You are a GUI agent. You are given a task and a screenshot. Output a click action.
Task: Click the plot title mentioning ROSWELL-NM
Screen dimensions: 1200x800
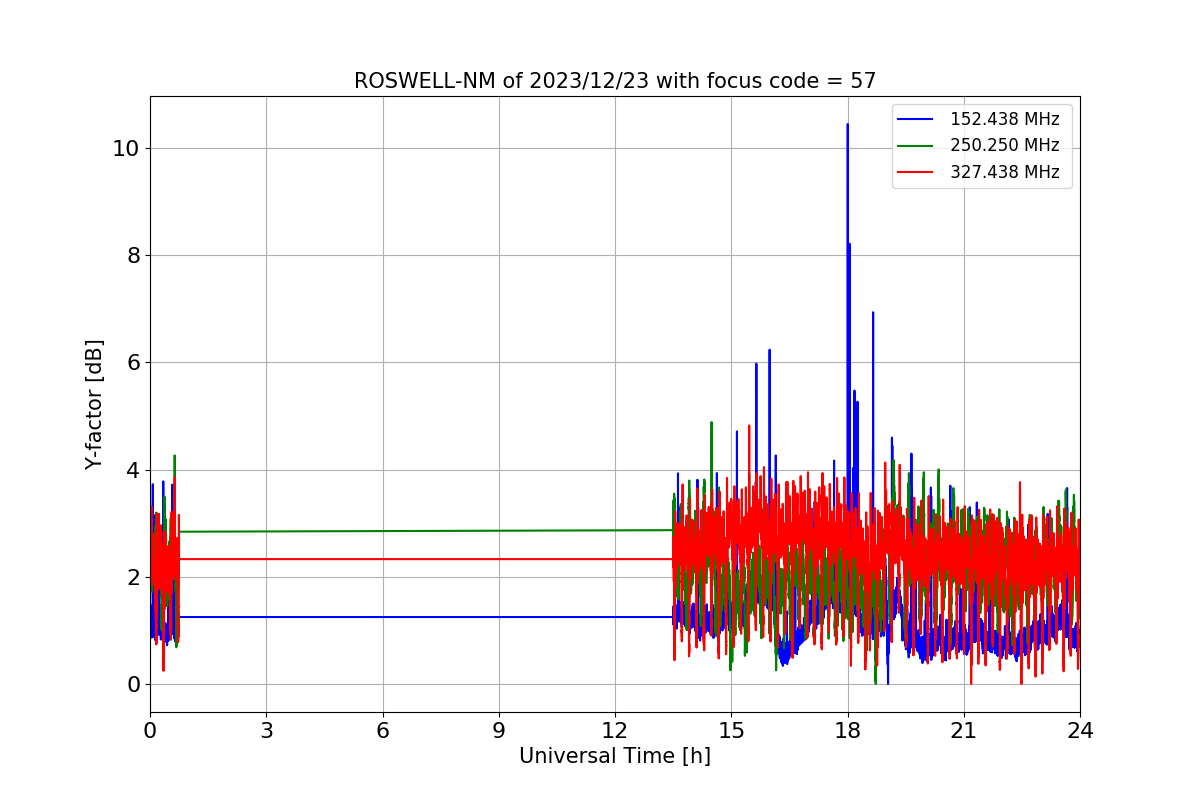(x=615, y=81)
